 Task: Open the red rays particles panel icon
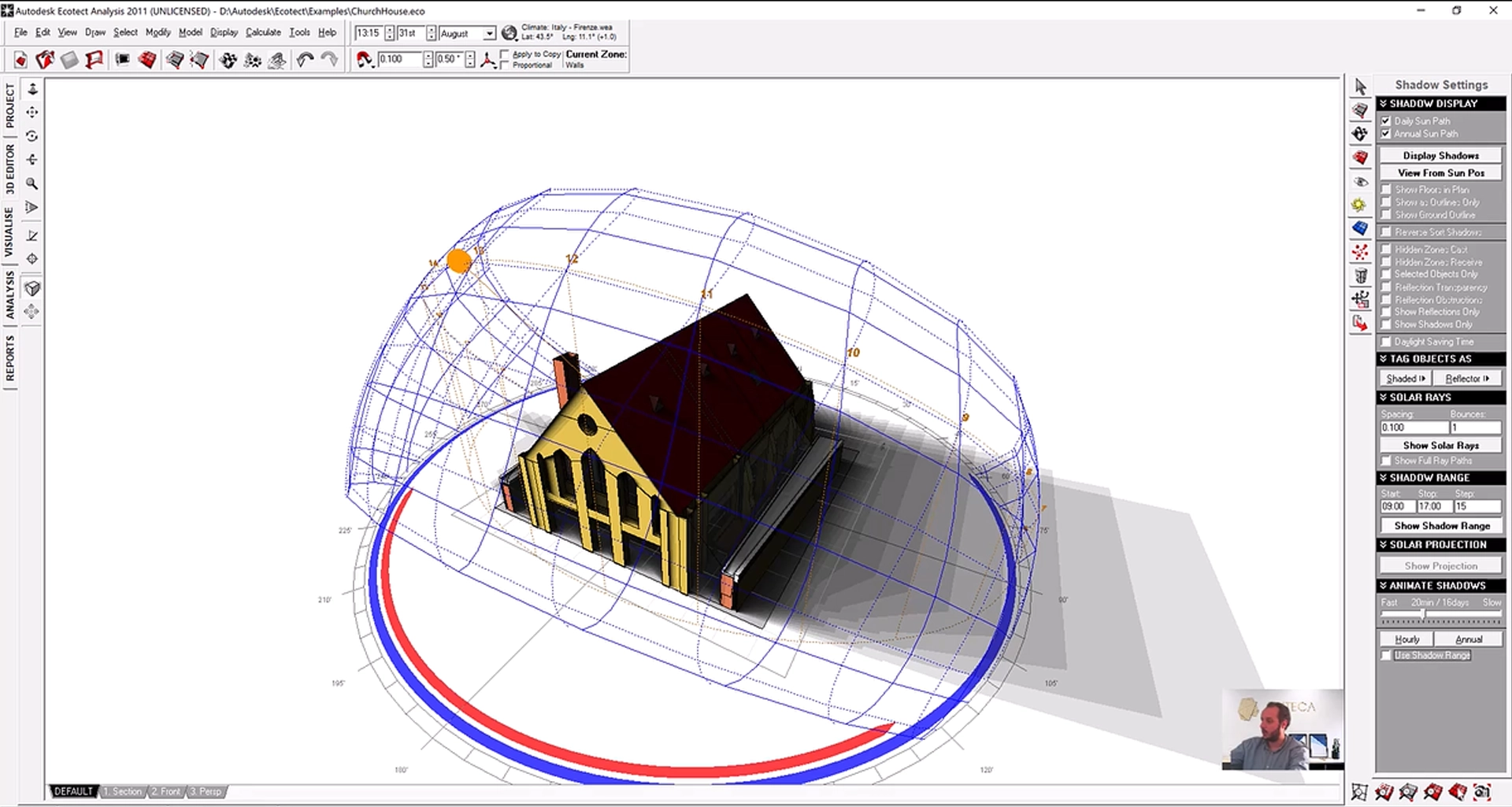pyautogui.click(x=1360, y=253)
